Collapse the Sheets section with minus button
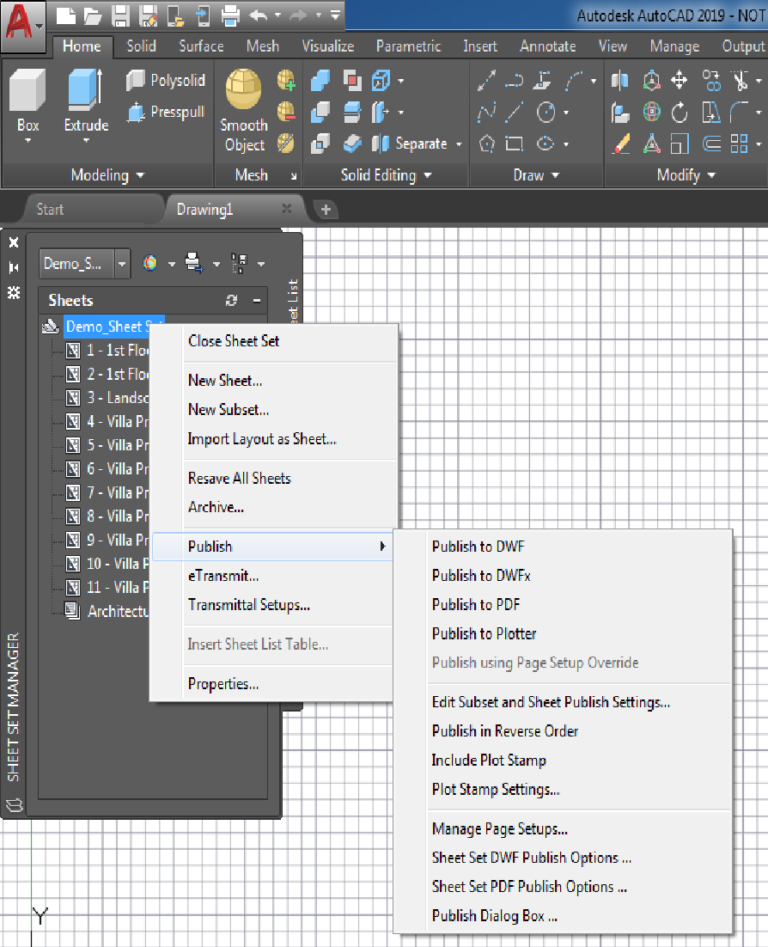Screen dimensions: 768x947 tap(257, 300)
